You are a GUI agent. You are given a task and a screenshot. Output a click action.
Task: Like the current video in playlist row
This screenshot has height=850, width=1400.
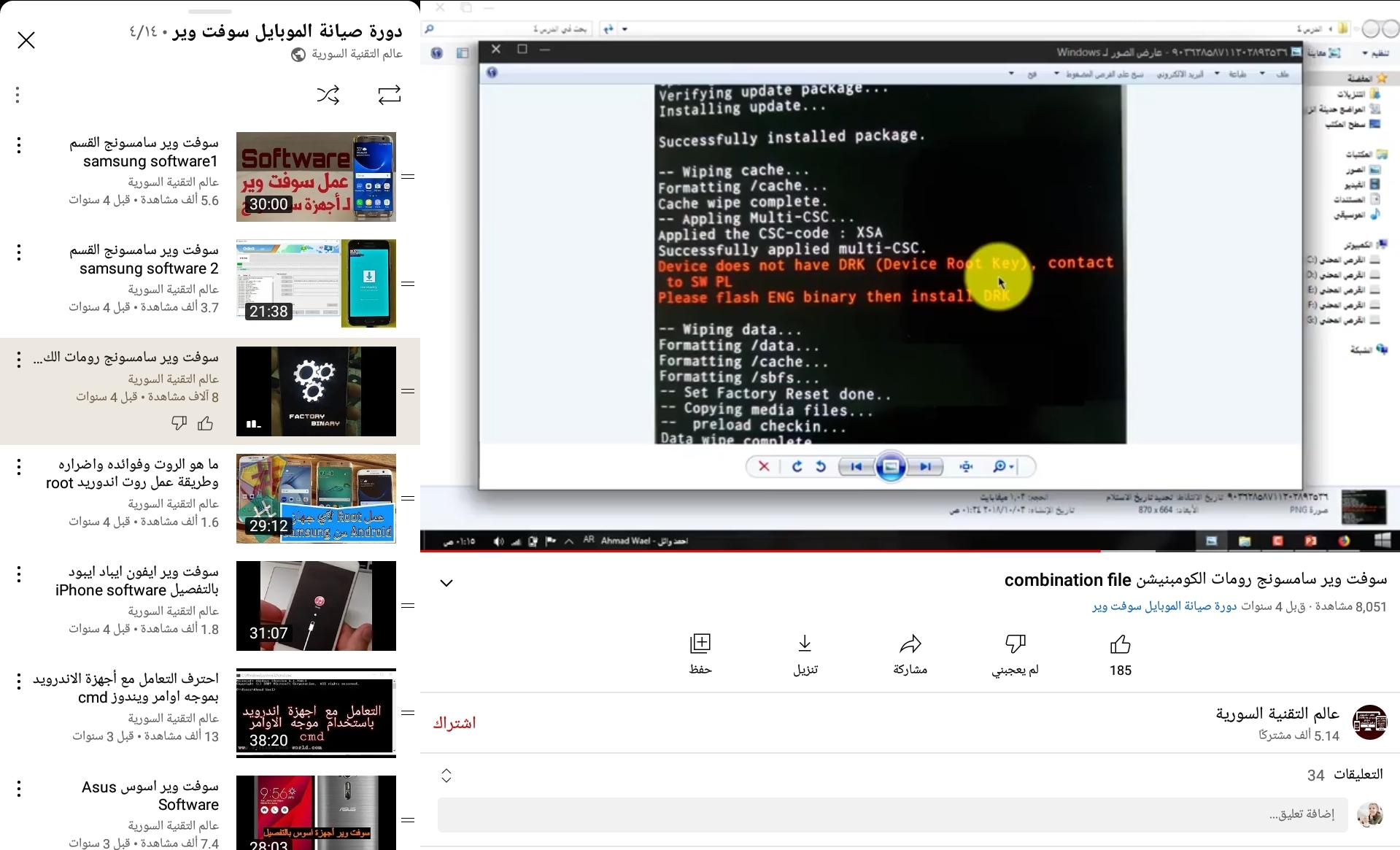click(x=206, y=423)
